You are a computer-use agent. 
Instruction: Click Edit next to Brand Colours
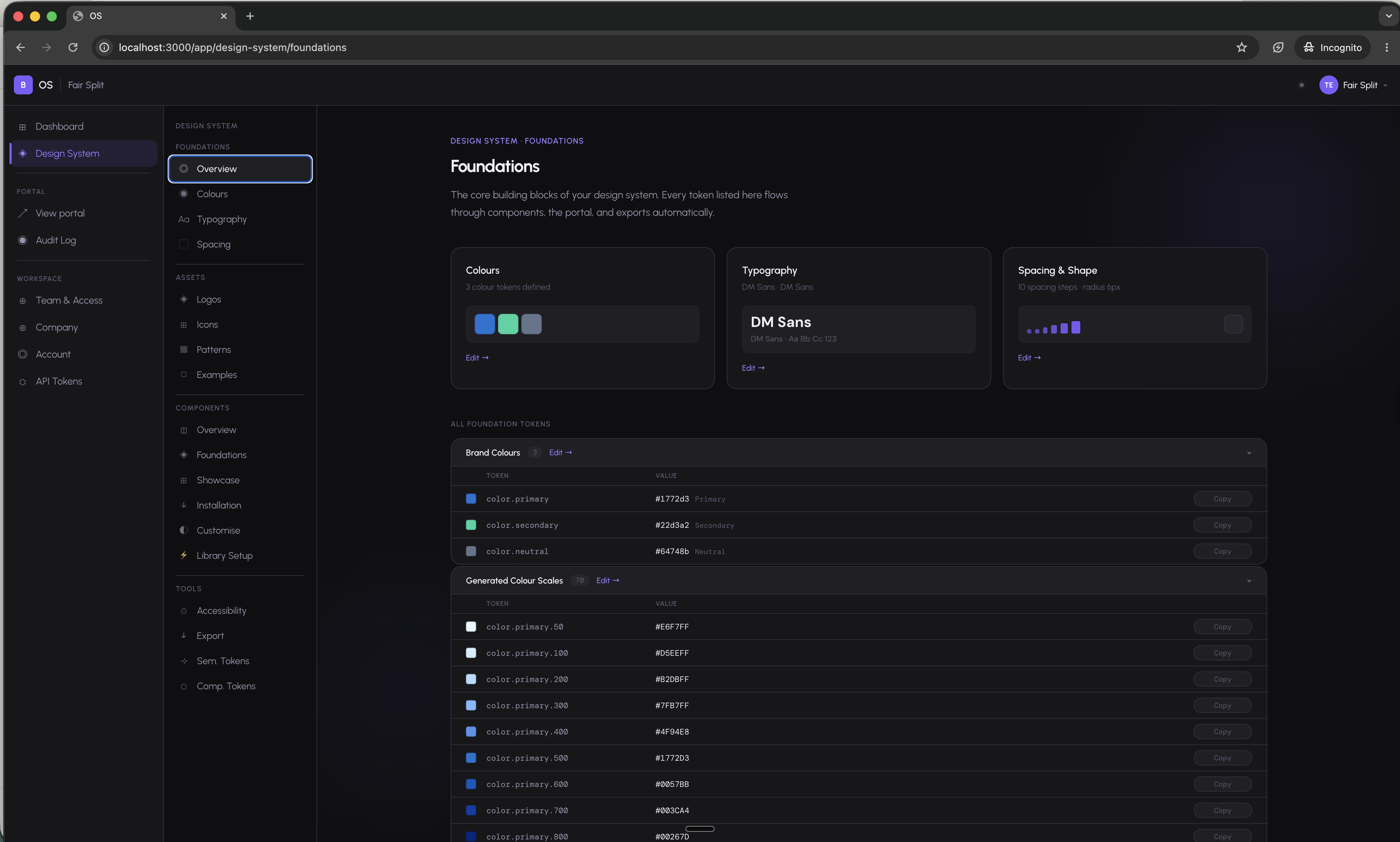[561, 452]
